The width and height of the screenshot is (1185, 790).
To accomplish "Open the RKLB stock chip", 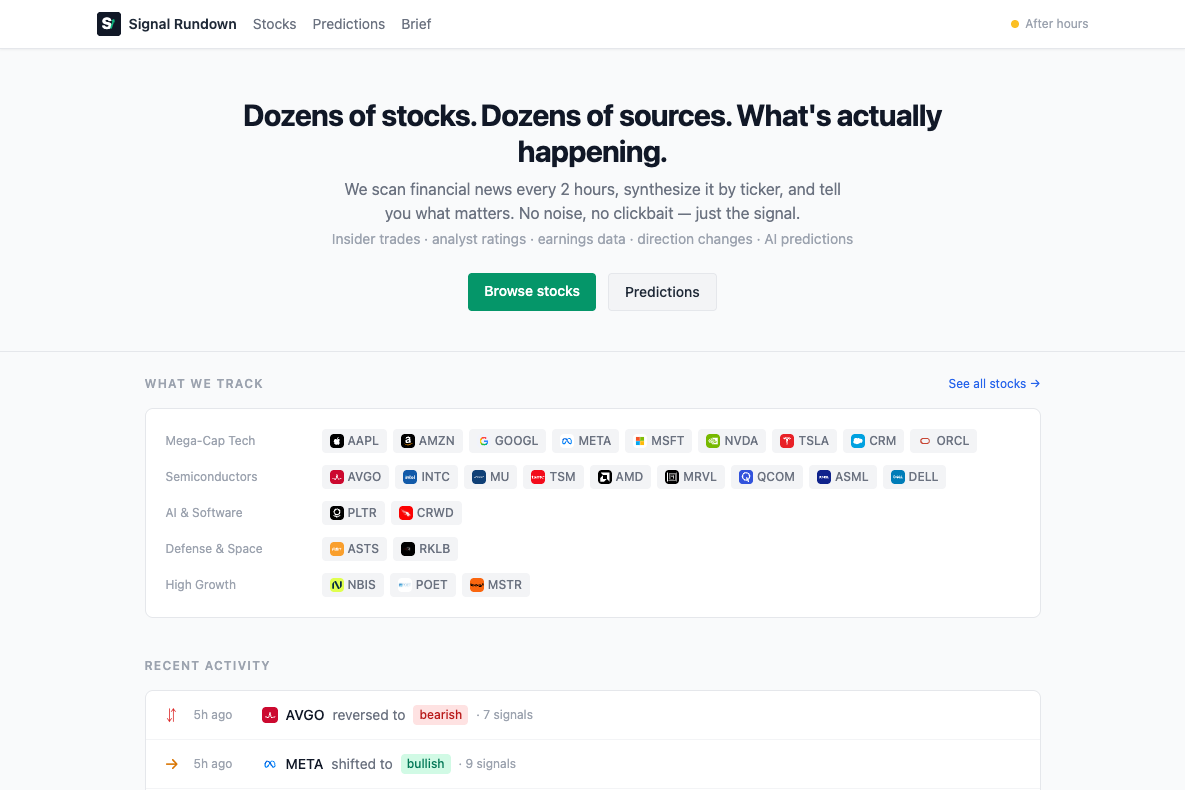I will click(x=425, y=549).
